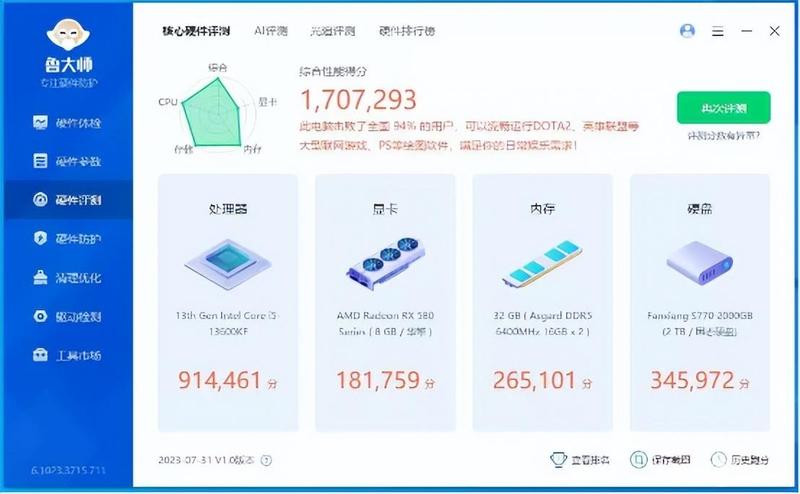Click the 处理器 CPU chip icon

click(228, 263)
